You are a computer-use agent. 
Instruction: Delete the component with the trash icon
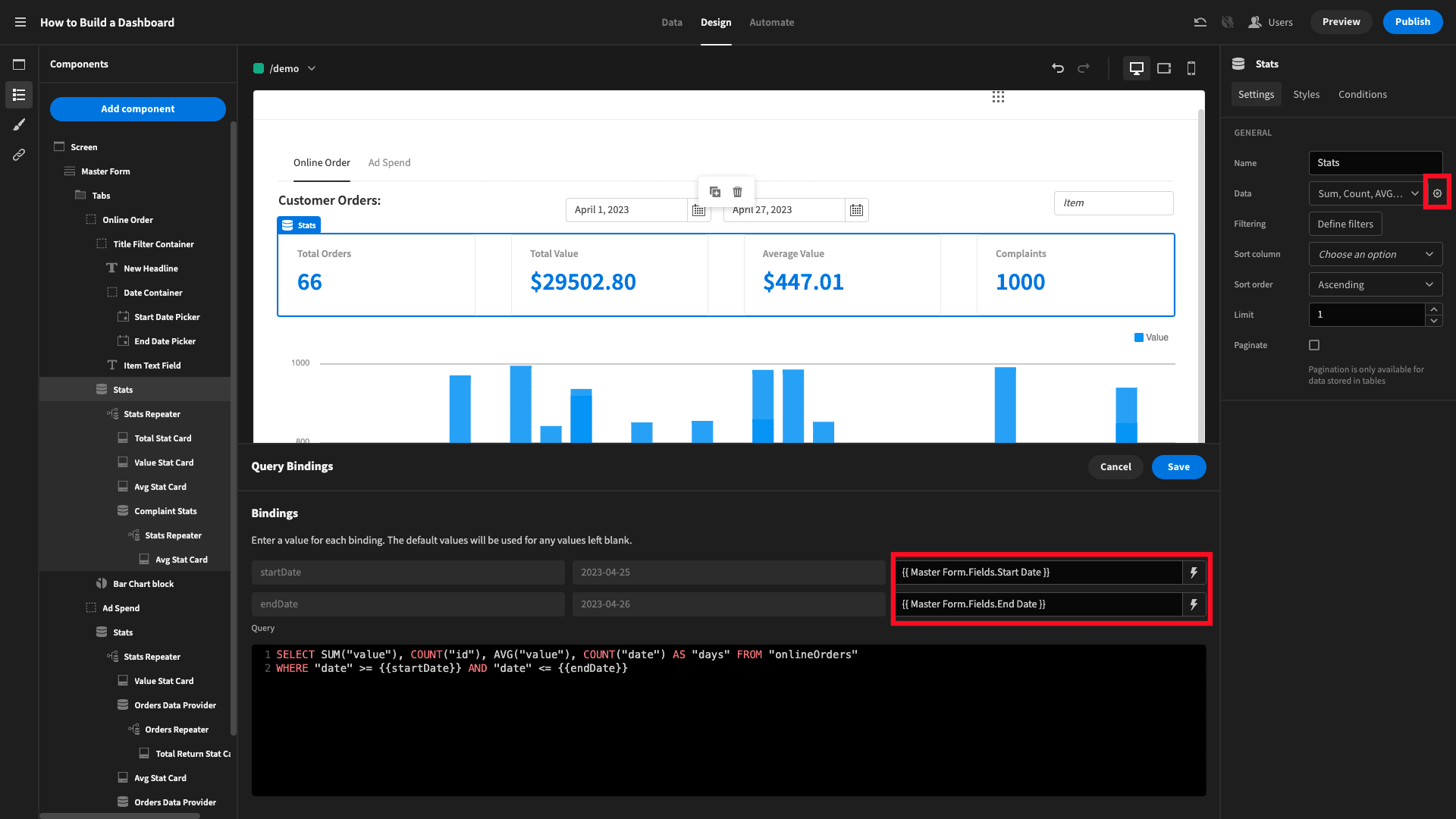tap(738, 192)
